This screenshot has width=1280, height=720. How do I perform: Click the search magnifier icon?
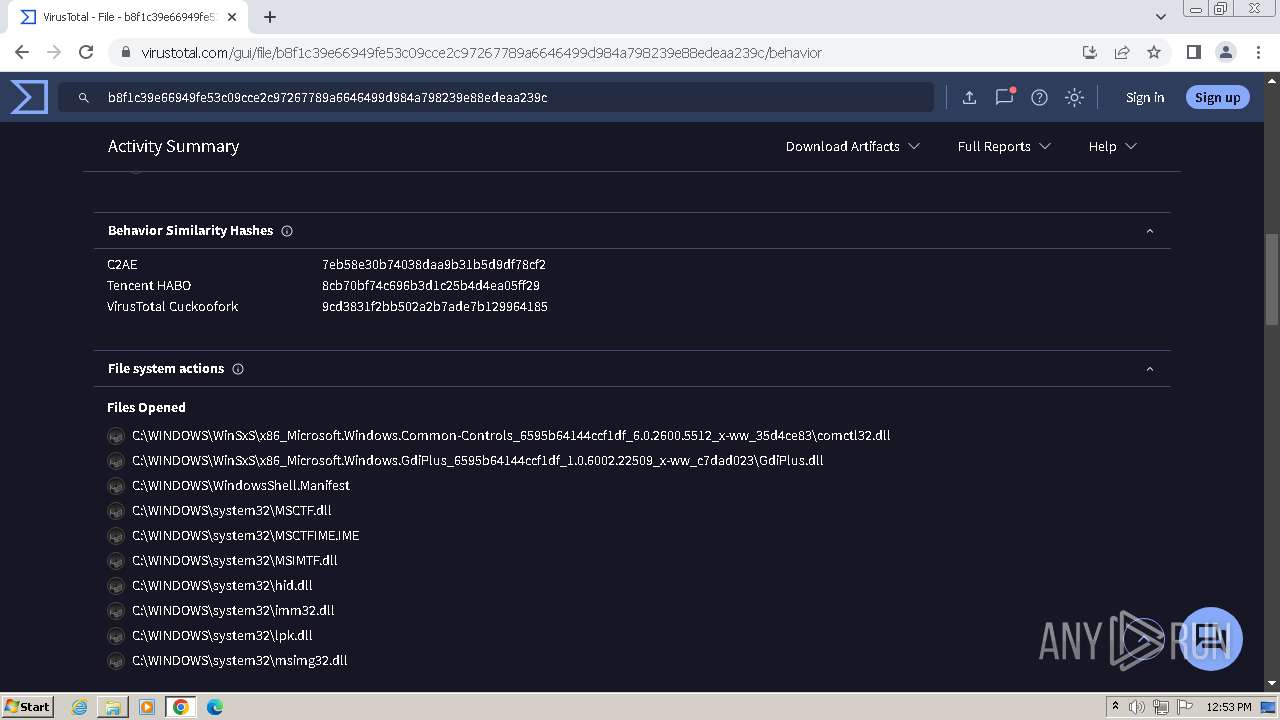84,98
